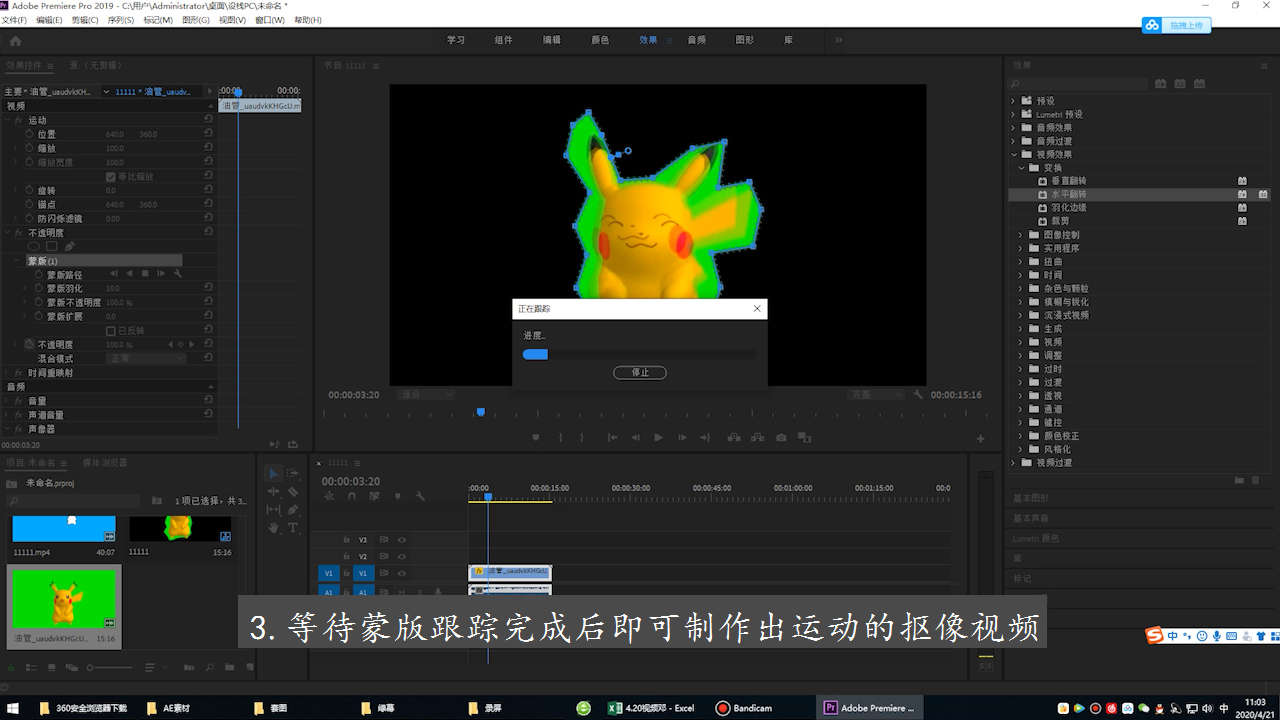1280x720 pixels.
Task: Toggle animation stopwatch for mask feather
Action: point(38,288)
